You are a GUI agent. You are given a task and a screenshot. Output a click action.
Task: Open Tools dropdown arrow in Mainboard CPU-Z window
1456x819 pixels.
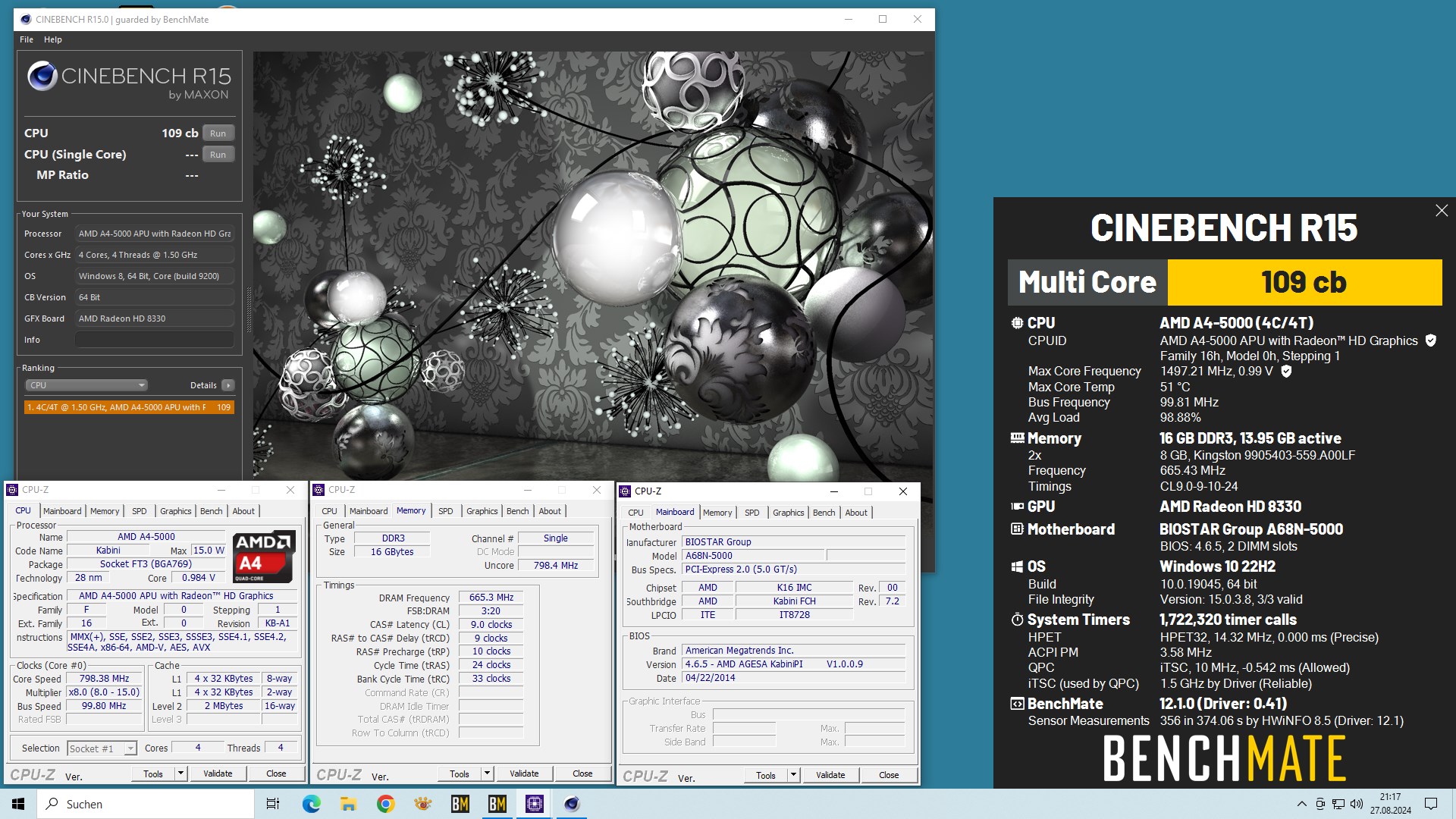point(793,775)
